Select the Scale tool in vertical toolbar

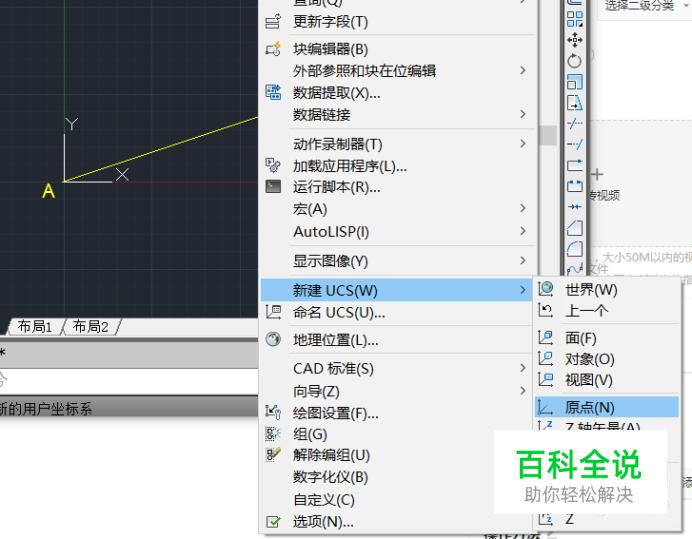click(575, 82)
